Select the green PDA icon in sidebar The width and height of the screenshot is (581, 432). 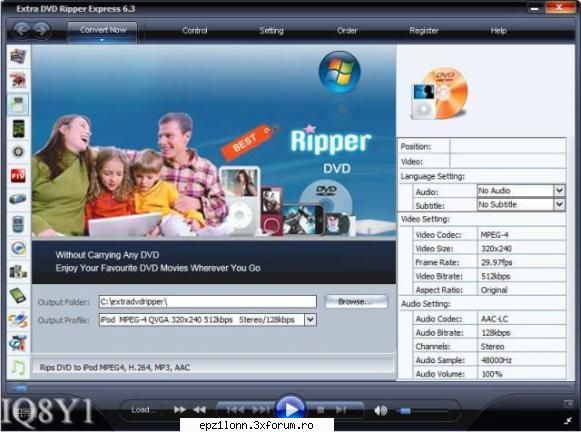pyautogui.click(x=18, y=296)
